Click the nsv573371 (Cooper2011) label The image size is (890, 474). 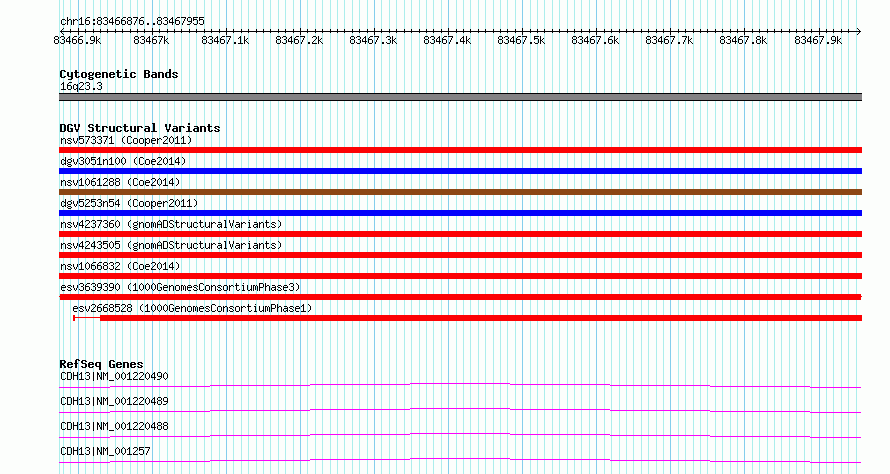click(126, 140)
